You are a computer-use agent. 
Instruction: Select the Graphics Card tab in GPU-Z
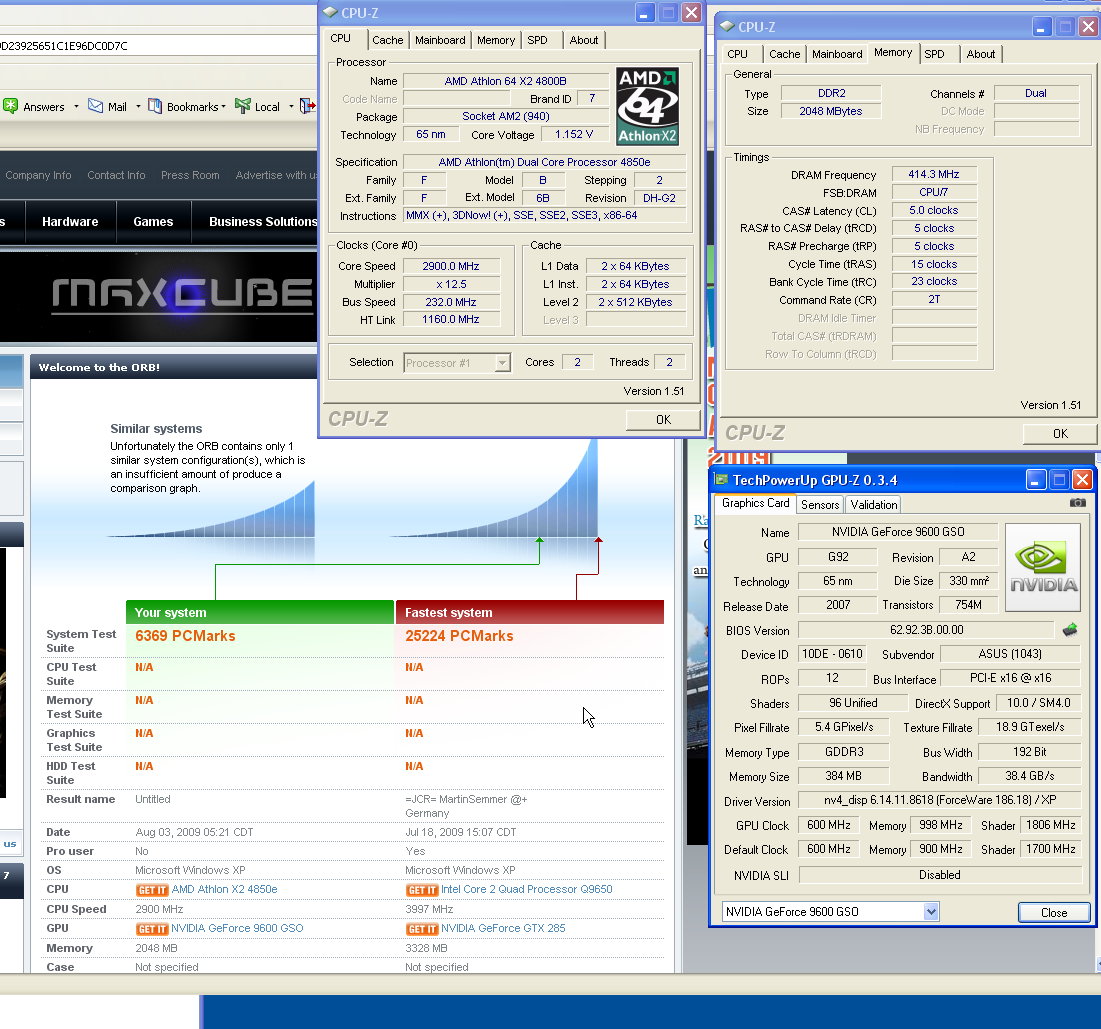pyautogui.click(x=756, y=503)
